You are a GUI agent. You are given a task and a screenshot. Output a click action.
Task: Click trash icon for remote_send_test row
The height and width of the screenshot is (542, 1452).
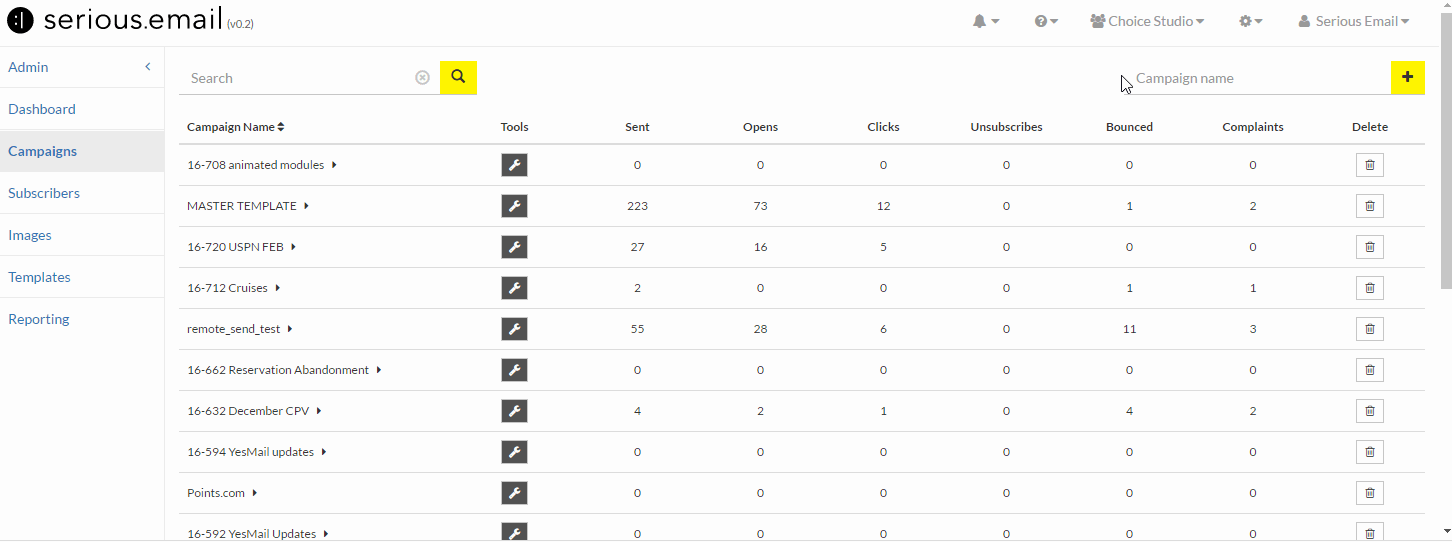(1370, 329)
